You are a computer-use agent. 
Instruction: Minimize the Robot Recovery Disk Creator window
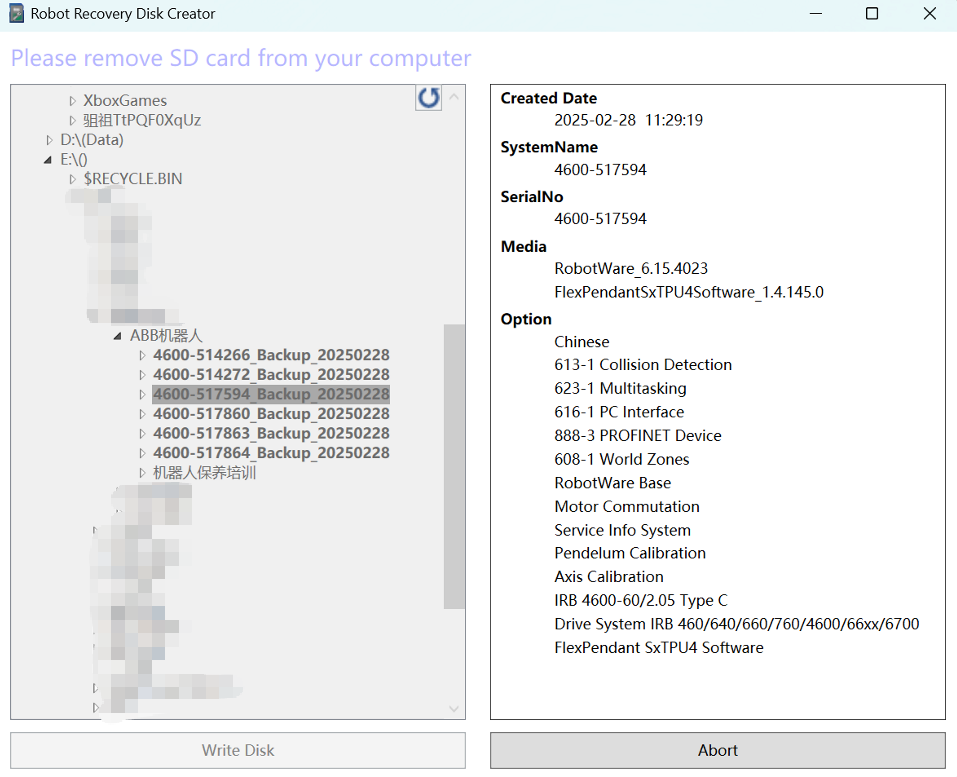[x=816, y=13]
